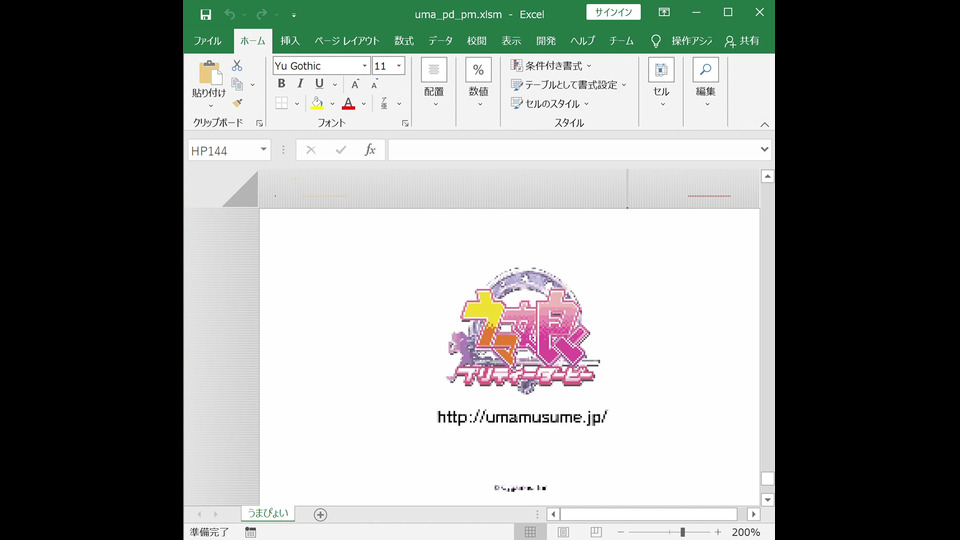Copy selection with copy icon
Image resolution: width=960 pixels, height=540 pixels.
click(237, 84)
